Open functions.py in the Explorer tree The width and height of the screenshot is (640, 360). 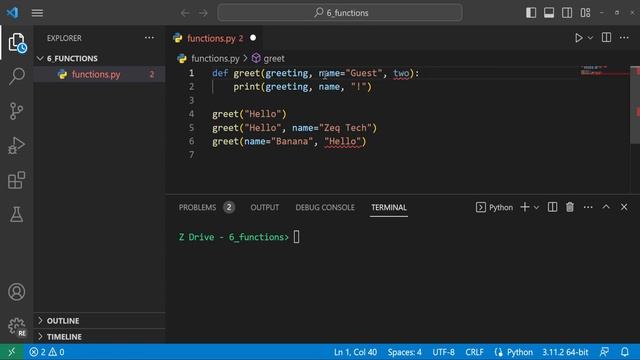[x=99, y=74]
